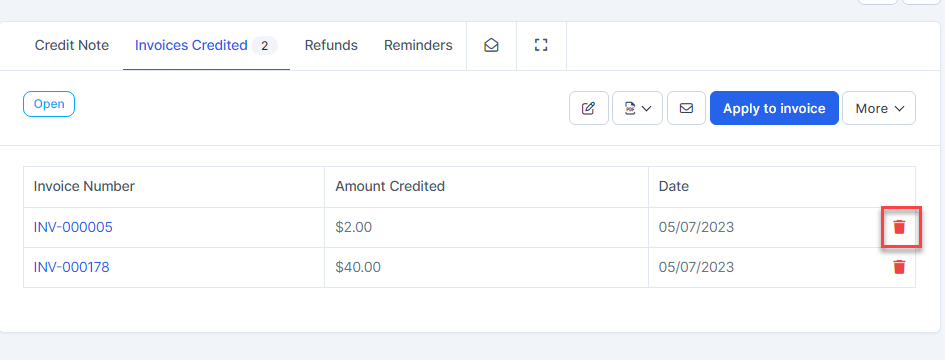Open invoice link INV-000005
This screenshot has width=945, height=360.
pos(73,227)
